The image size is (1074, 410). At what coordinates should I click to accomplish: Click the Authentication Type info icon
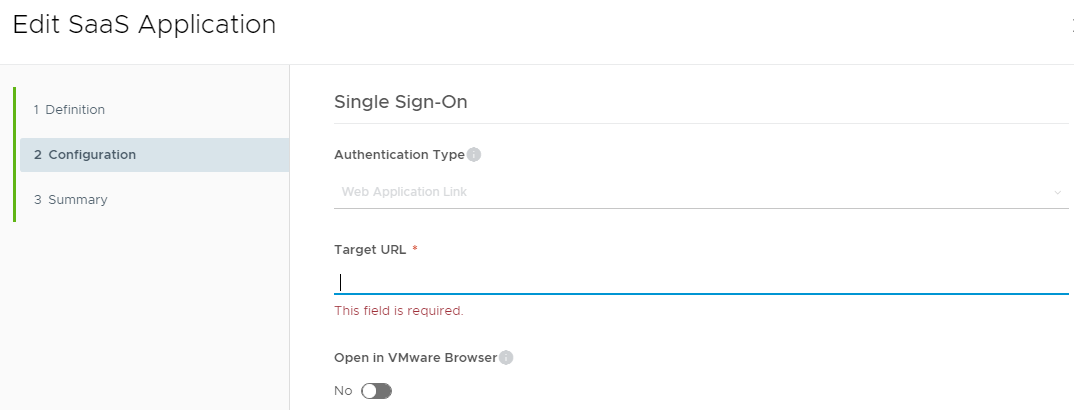click(474, 155)
